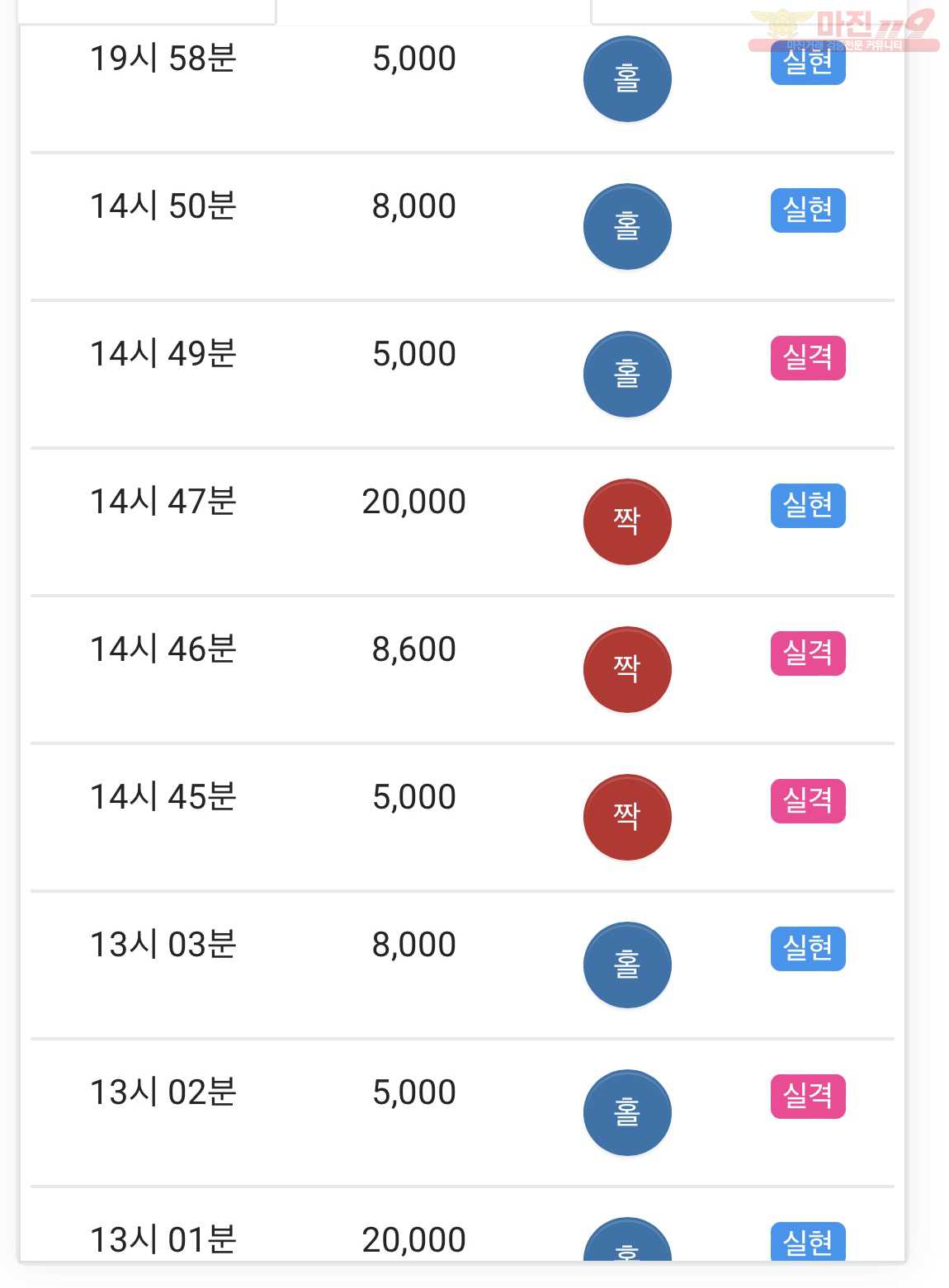The height and width of the screenshot is (1288, 949).
Task: Click the 홀 circle in the 14시 50분 row
Action: coord(627,227)
